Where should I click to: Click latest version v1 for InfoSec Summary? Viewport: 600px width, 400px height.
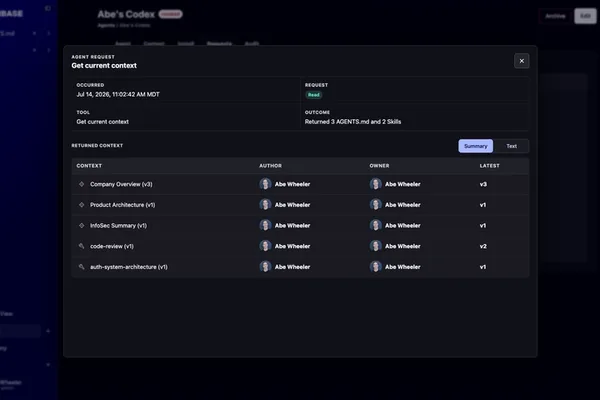tap(483, 225)
